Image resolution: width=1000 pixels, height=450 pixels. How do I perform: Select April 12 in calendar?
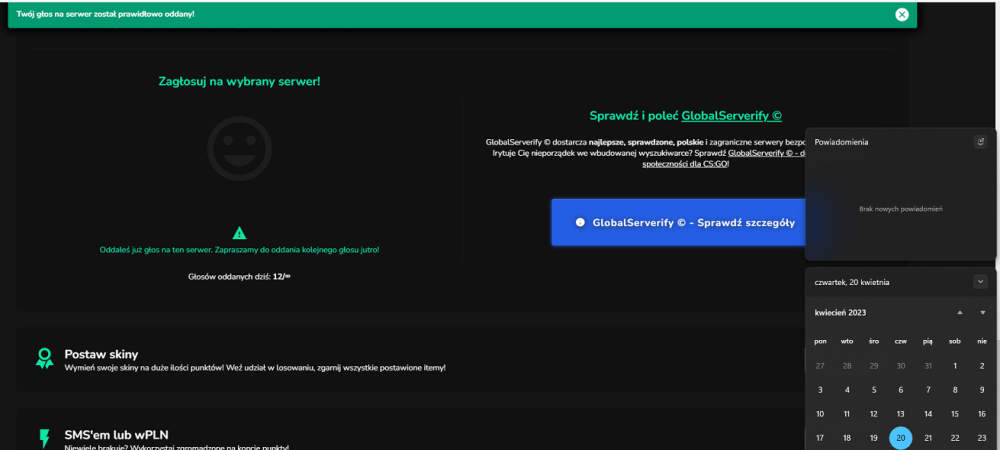coord(874,414)
